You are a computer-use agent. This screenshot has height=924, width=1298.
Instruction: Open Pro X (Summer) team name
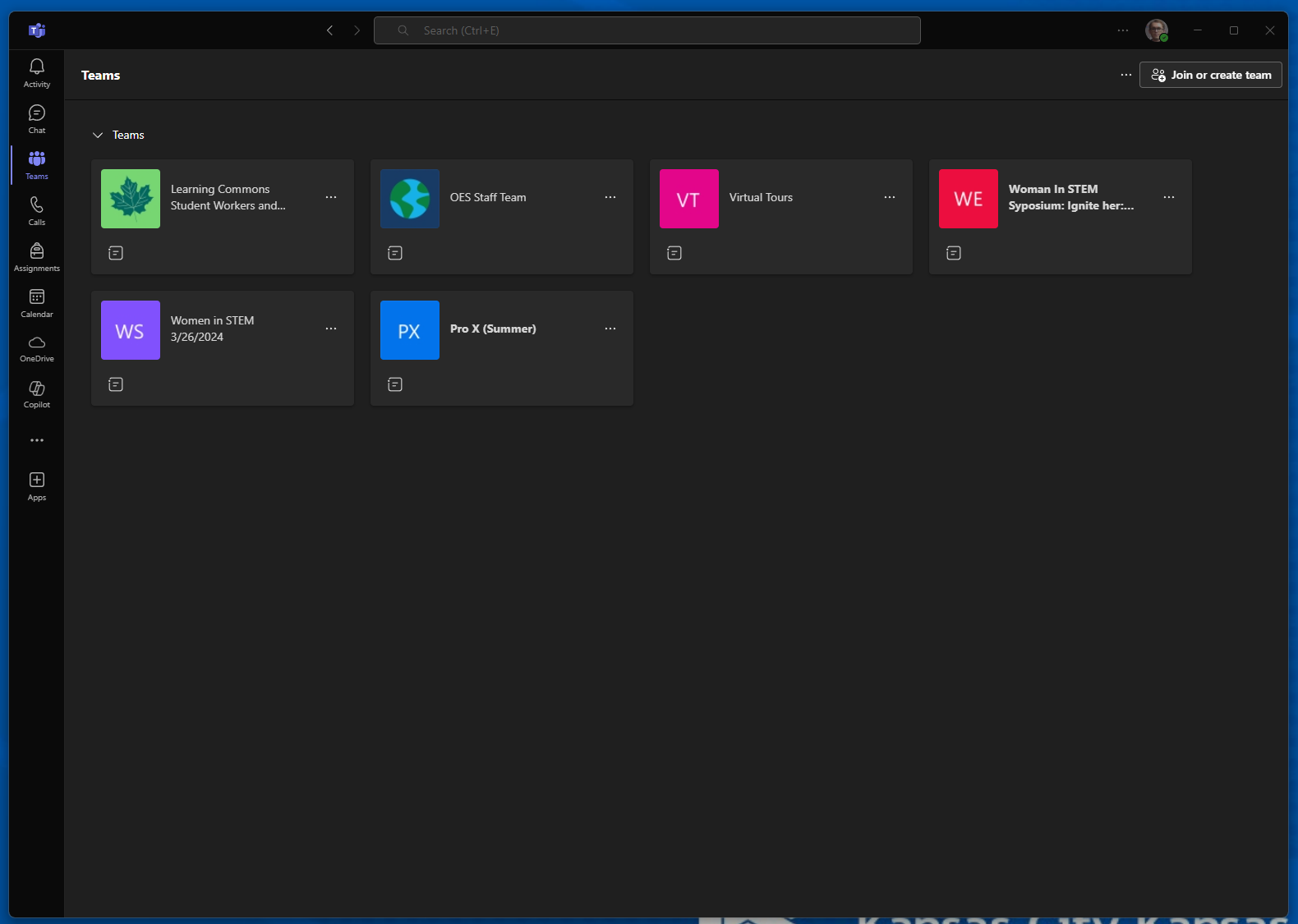(493, 329)
